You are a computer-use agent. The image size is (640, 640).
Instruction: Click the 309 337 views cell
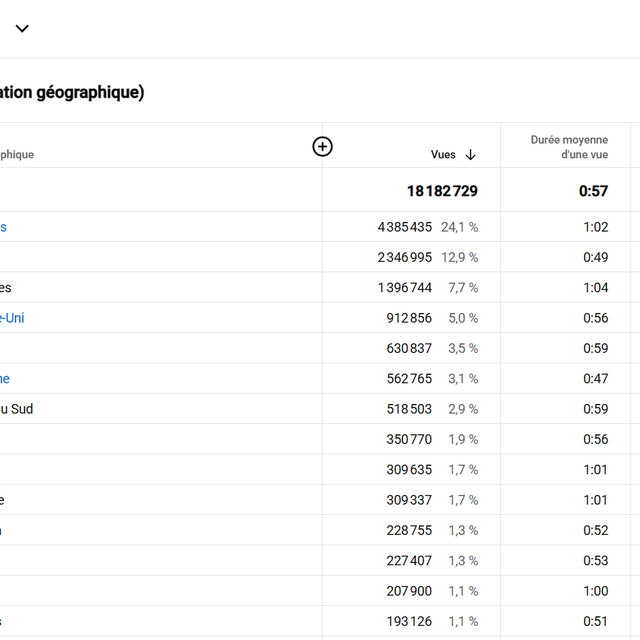point(409,500)
